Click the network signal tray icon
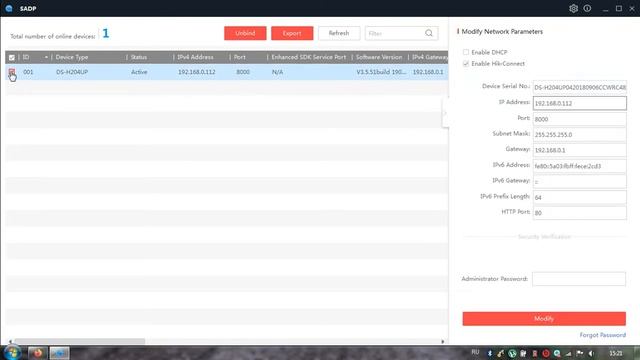Image resolution: width=640 pixels, height=360 pixels. (x=569, y=353)
